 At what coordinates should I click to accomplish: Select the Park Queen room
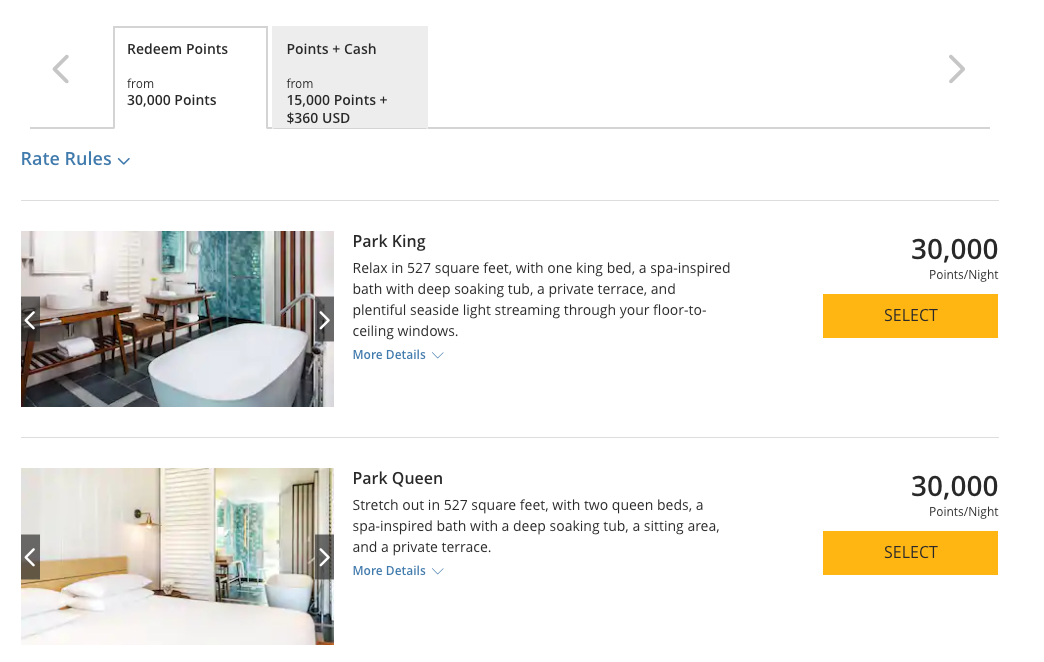(910, 553)
